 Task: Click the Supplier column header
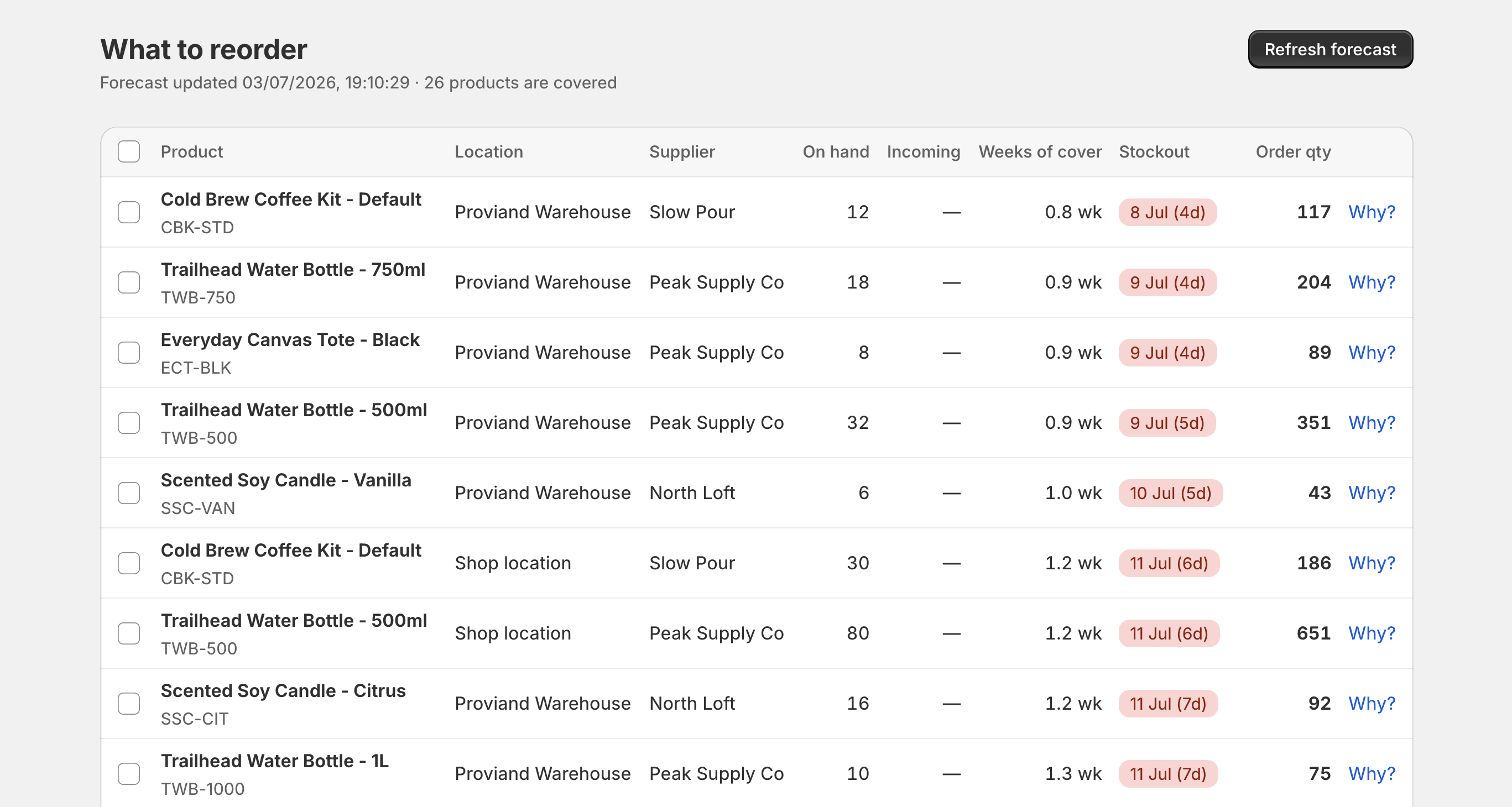682,152
